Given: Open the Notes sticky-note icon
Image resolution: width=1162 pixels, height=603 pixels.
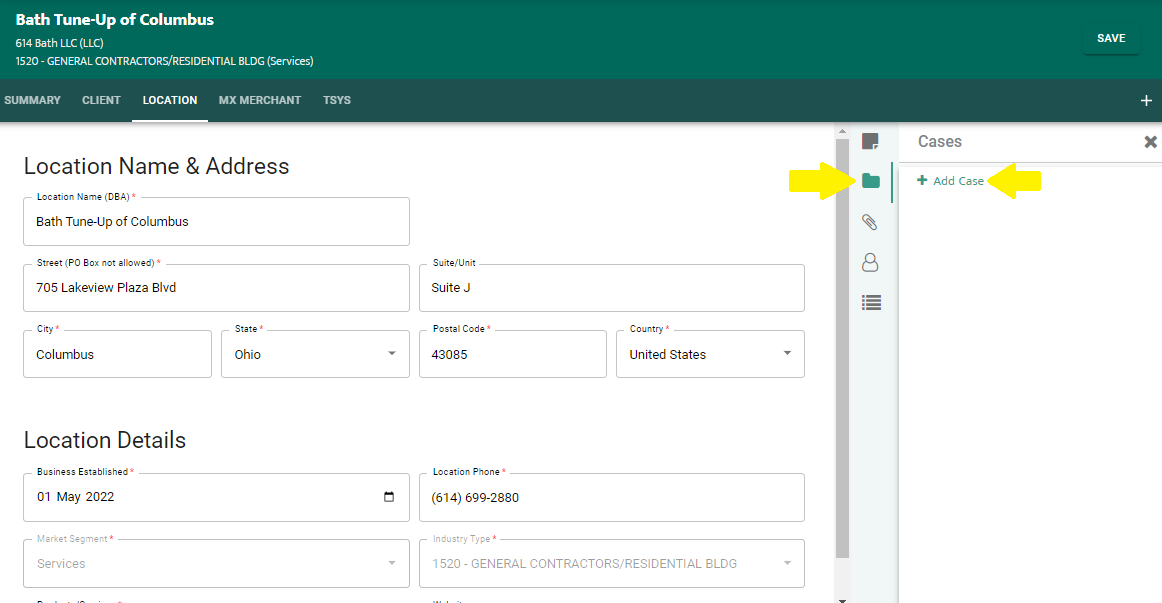Looking at the screenshot, I should point(870,141).
